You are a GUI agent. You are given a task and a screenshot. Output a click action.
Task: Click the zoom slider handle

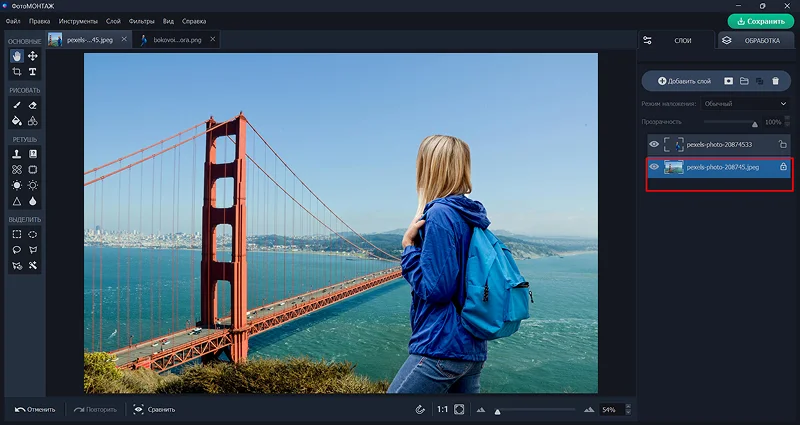pyautogui.click(x=497, y=412)
